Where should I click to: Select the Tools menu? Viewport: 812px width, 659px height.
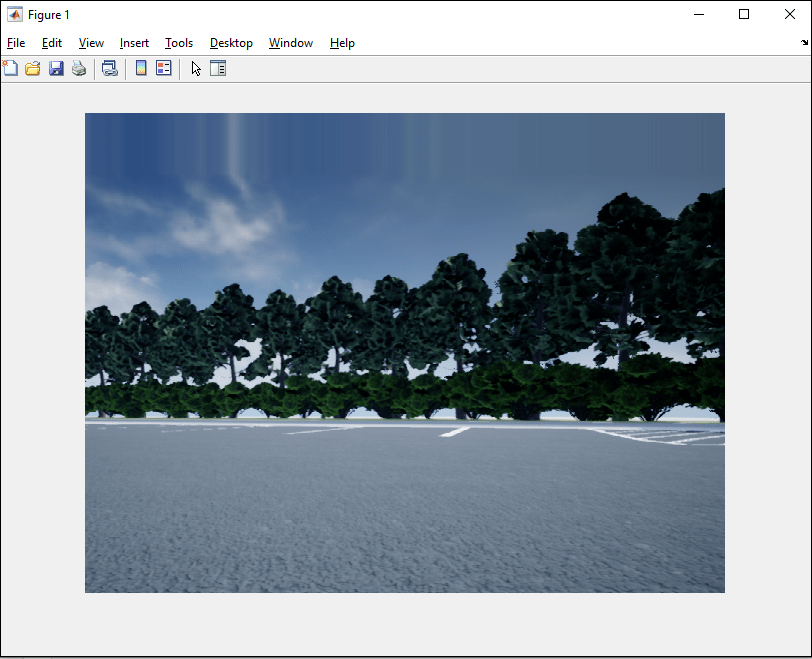pos(179,43)
